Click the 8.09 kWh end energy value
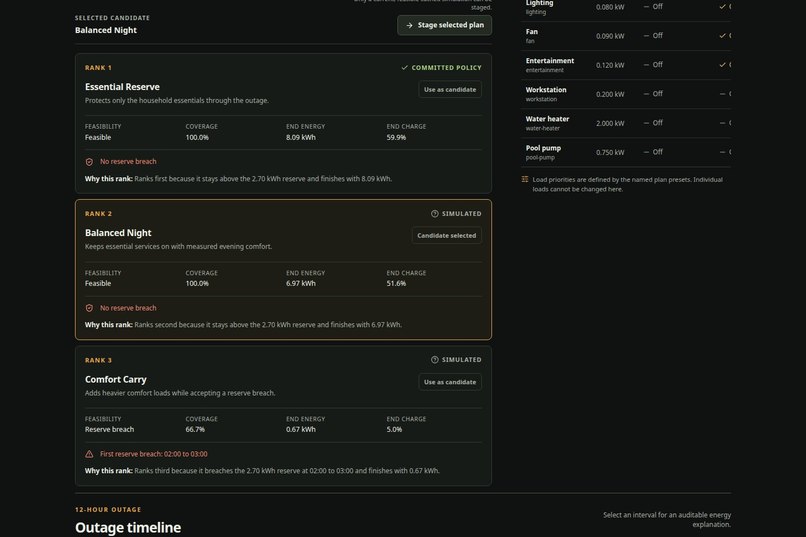806x537 pixels. [x=301, y=137]
